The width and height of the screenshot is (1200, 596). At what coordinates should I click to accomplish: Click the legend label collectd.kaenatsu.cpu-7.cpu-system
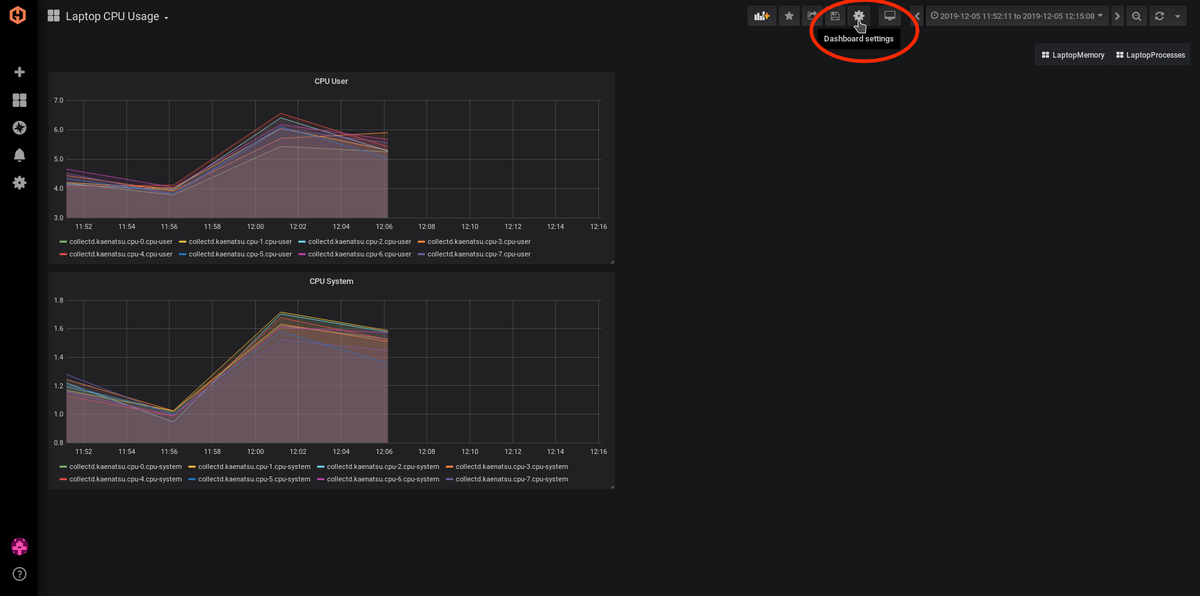pos(512,479)
